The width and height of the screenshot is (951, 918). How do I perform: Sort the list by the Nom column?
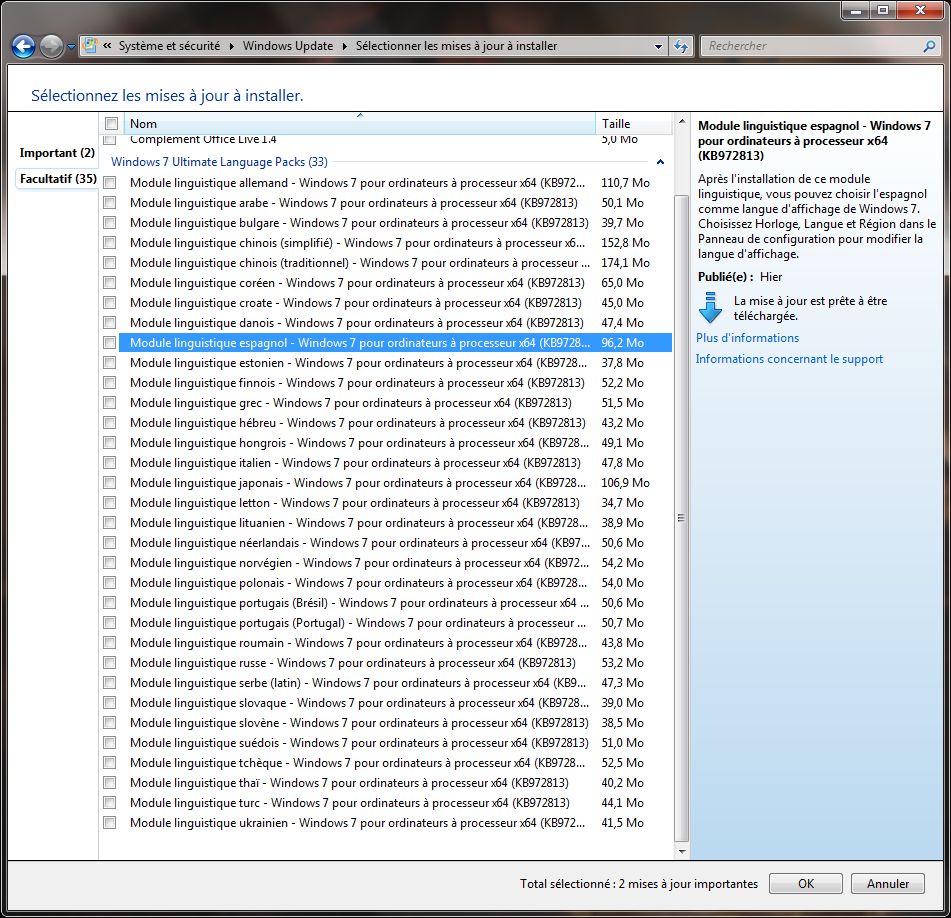360,124
